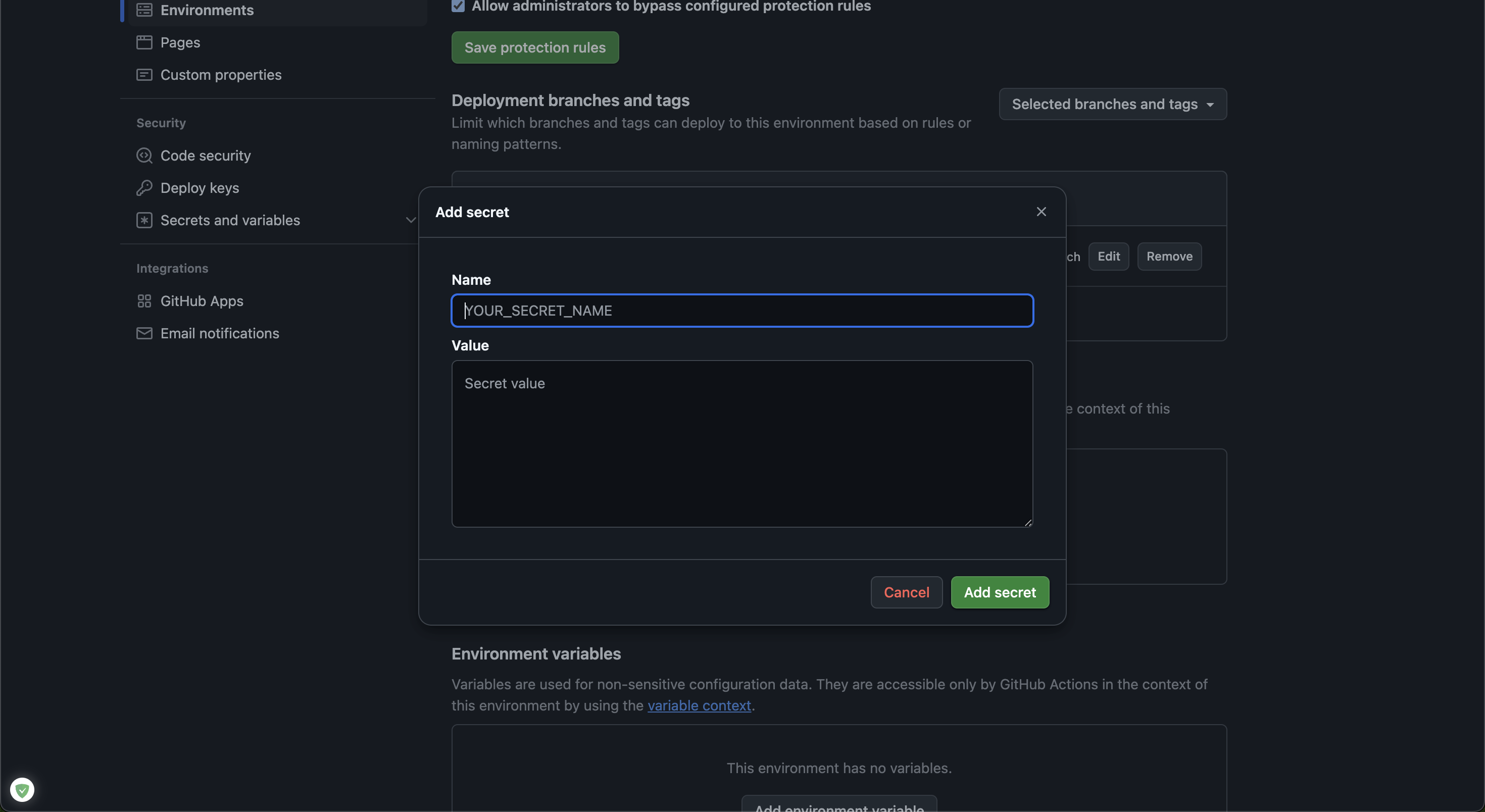Click 'This environment has no variables.' text
Image resolution: width=1485 pixels, height=812 pixels.
(x=839, y=767)
